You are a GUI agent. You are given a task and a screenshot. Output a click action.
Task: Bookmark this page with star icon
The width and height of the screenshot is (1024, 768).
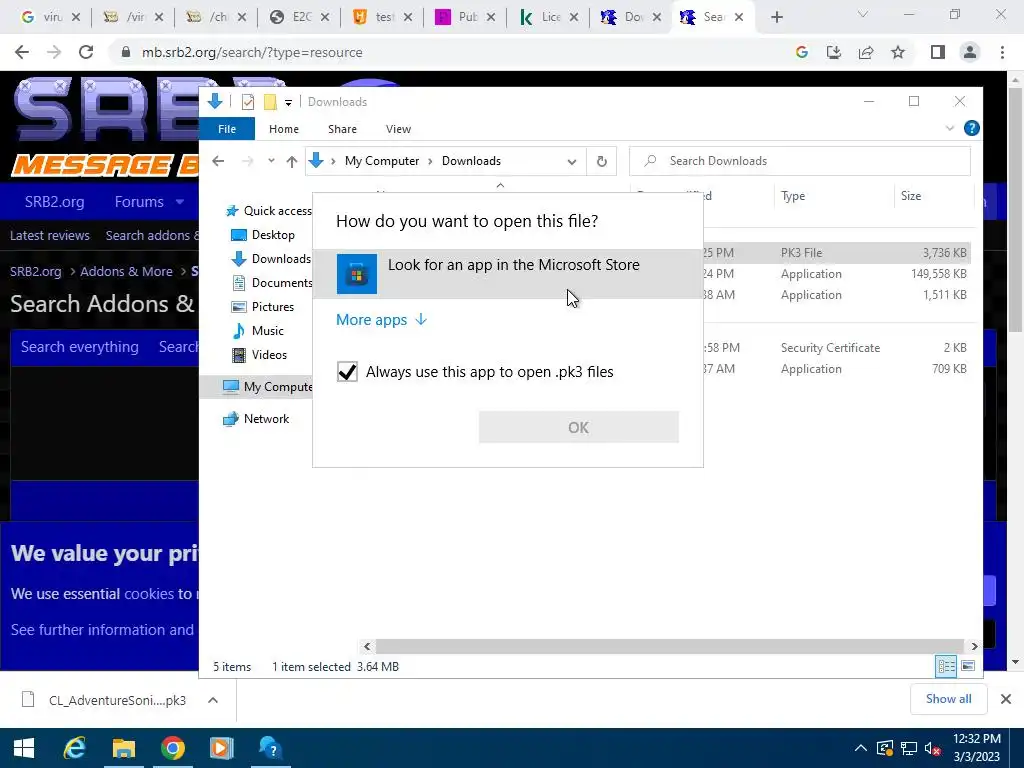[x=898, y=52]
